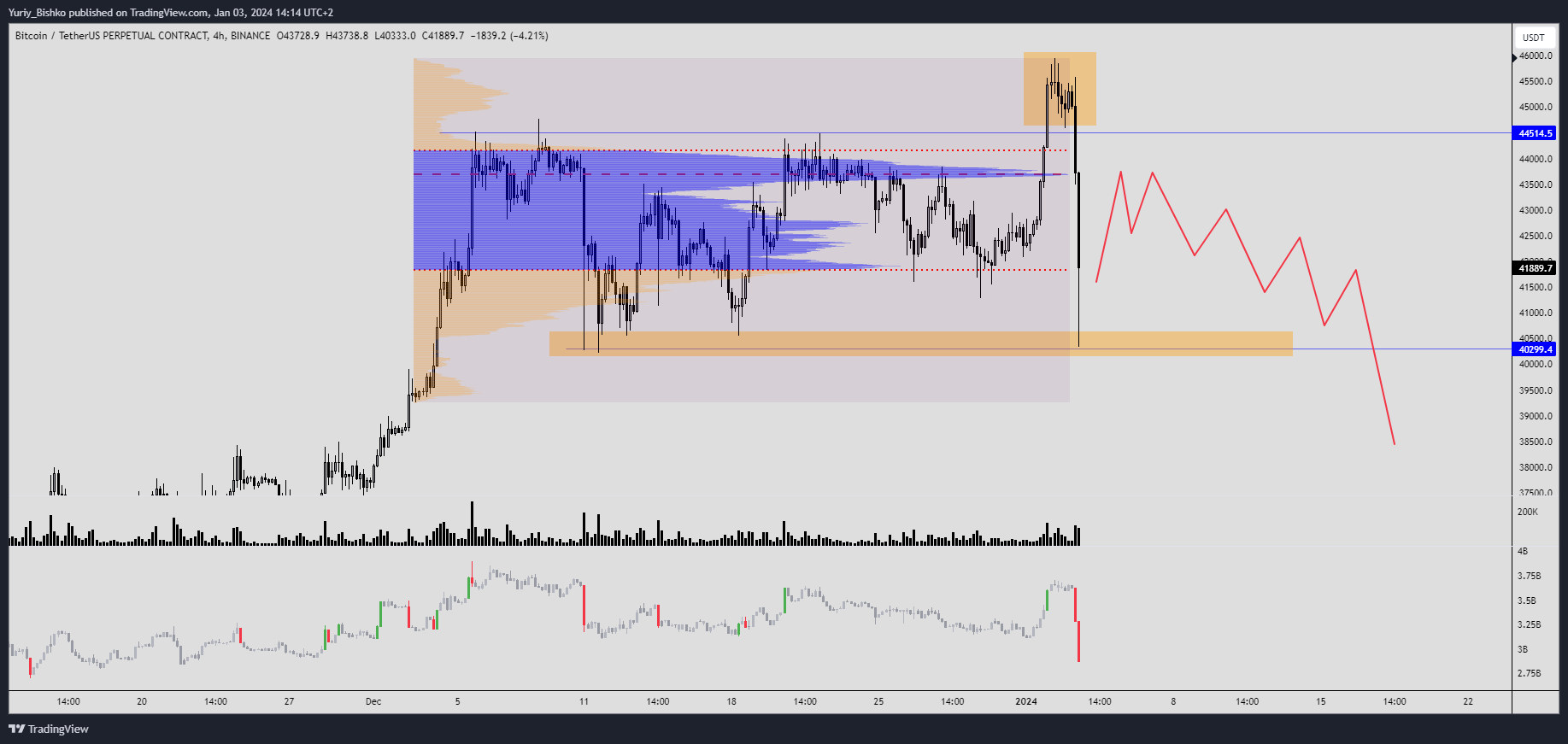Viewport: 1568px width, 744px height.
Task: Click the 43000.0 price axis tick
Action: click(x=1536, y=211)
